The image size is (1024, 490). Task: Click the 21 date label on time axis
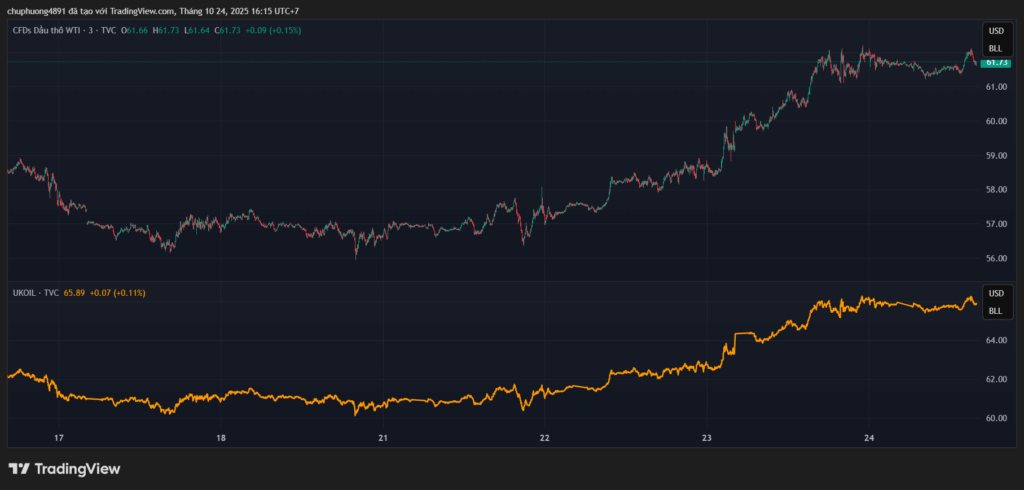383,438
